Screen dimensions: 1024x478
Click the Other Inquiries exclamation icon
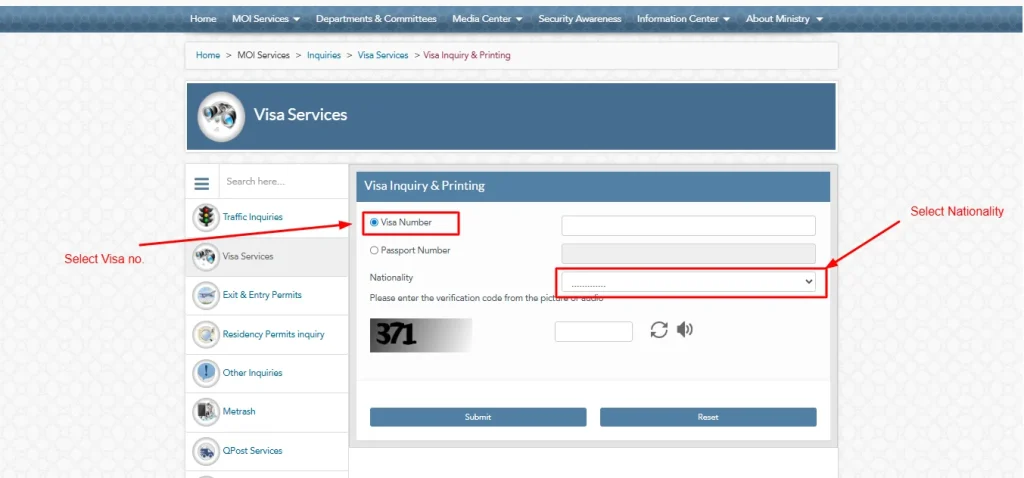(206, 373)
